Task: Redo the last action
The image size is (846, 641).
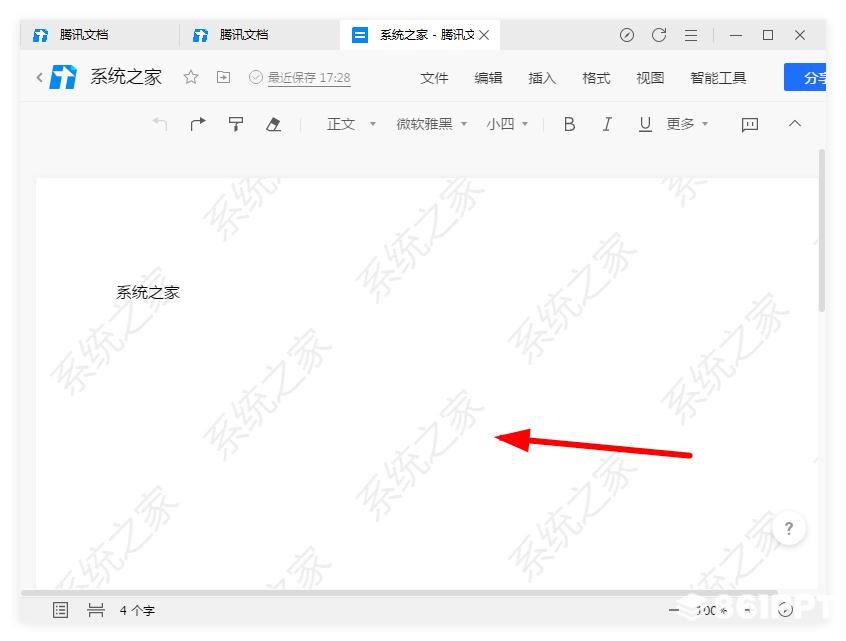Action: click(x=198, y=124)
